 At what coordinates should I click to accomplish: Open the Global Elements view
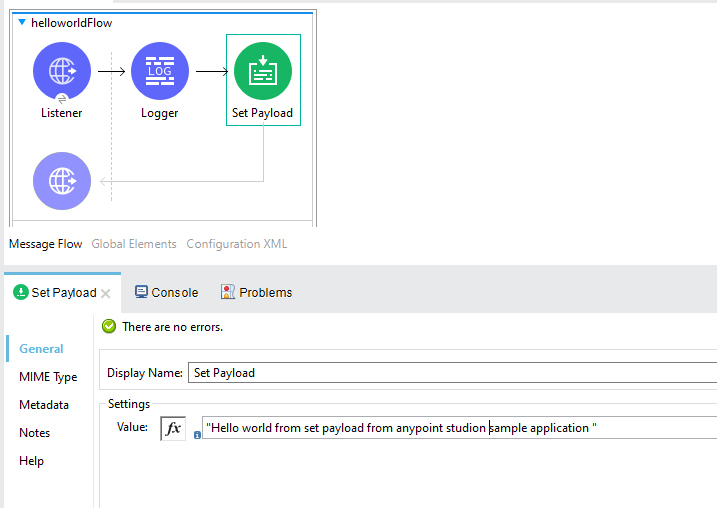[x=134, y=244]
